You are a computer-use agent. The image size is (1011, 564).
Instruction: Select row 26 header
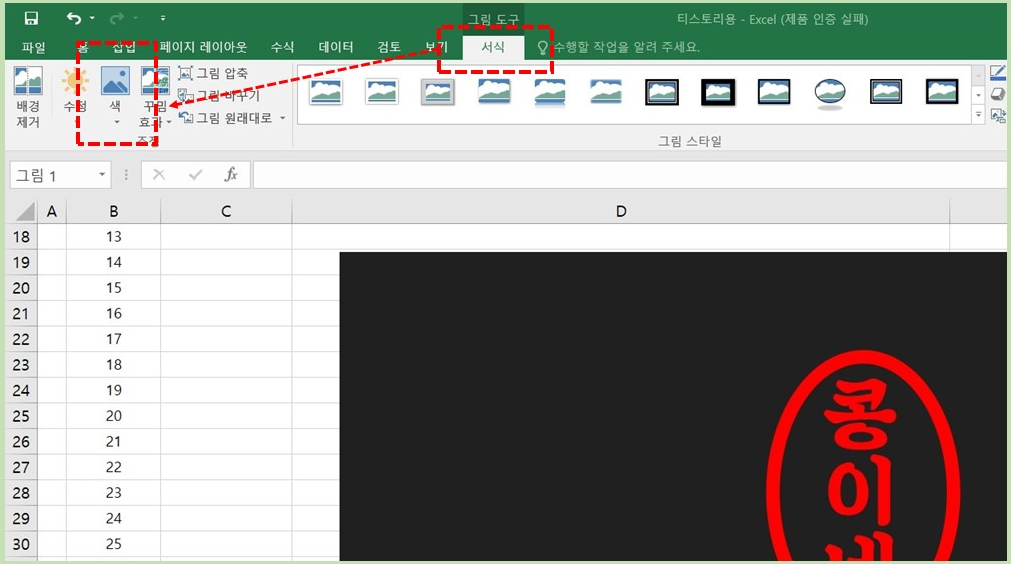point(21,442)
